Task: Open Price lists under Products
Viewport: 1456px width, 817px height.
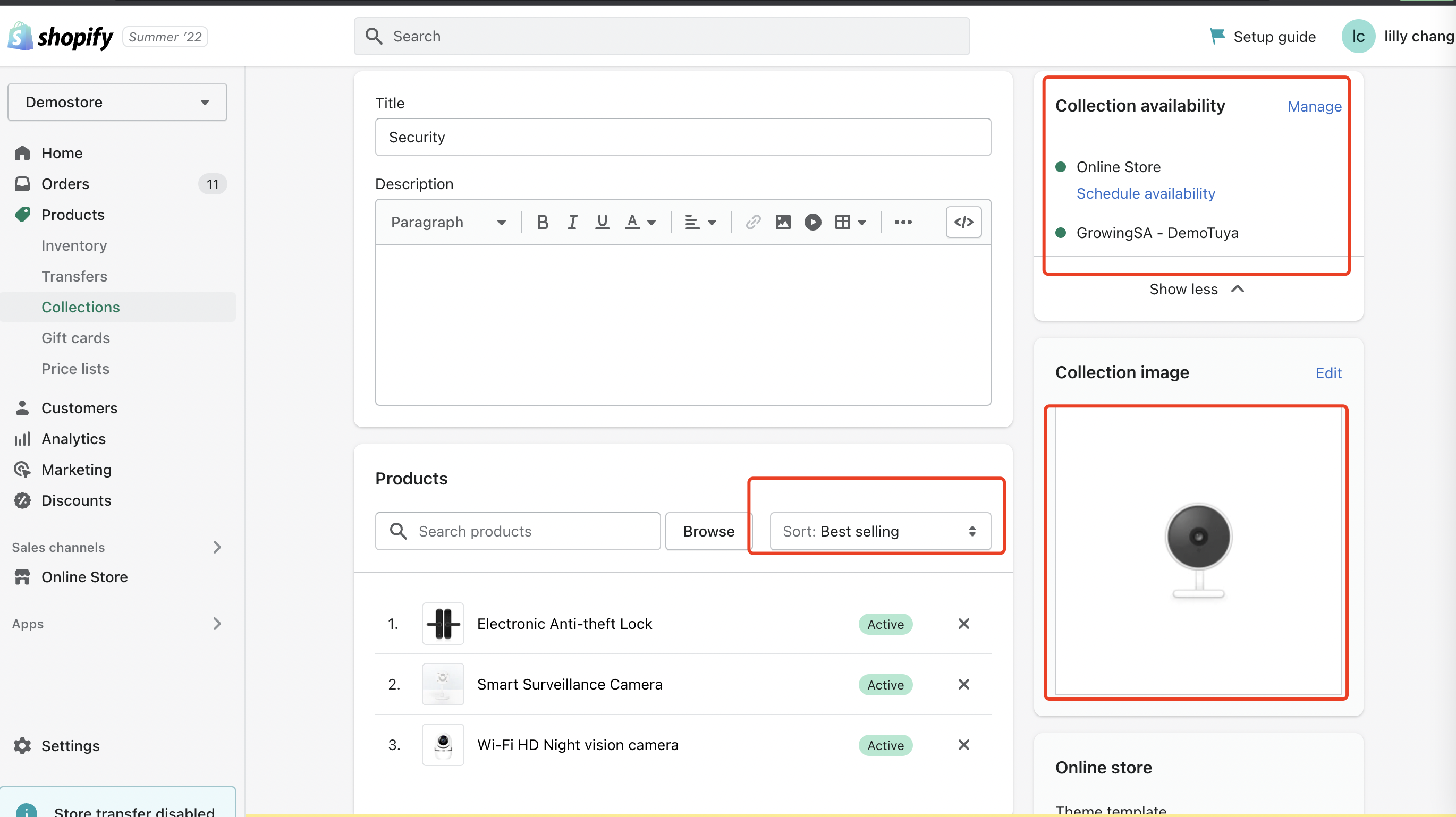Action: click(x=75, y=368)
